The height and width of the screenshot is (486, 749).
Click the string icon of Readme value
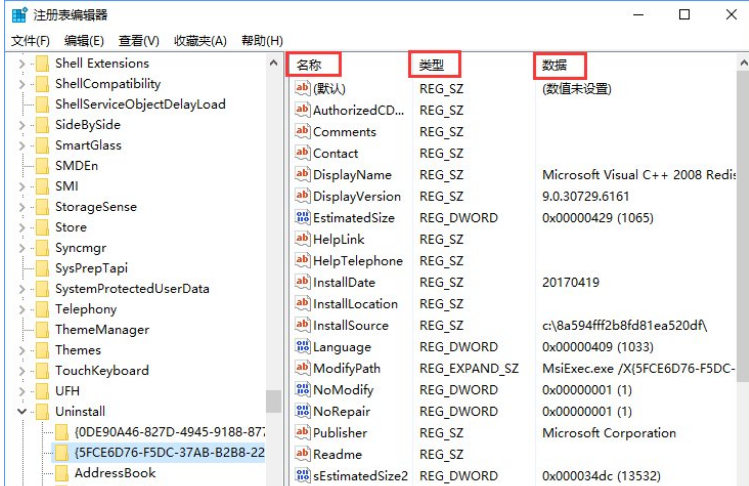[x=302, y=454]
